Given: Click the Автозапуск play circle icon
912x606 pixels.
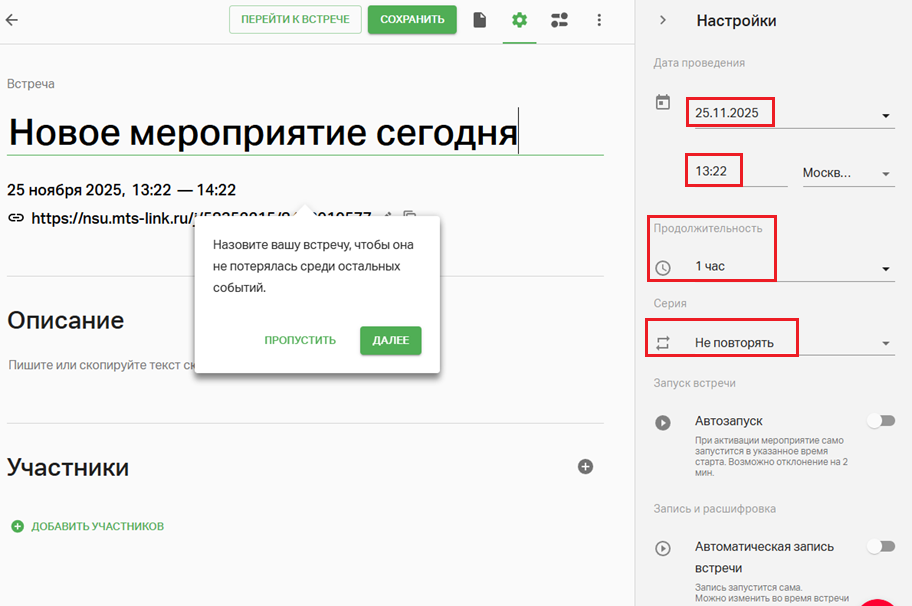Looking at the screenshot, I should (x=662, y=422).
